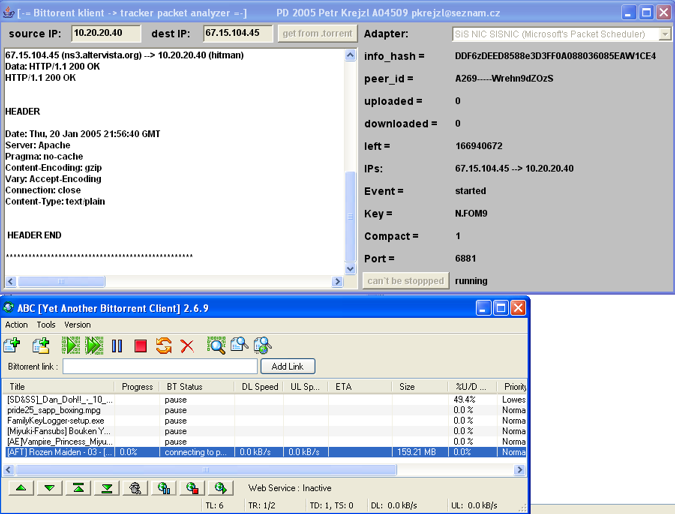
Task: Click the torrent list scrollbar left arrow
Action: (9, 470)
